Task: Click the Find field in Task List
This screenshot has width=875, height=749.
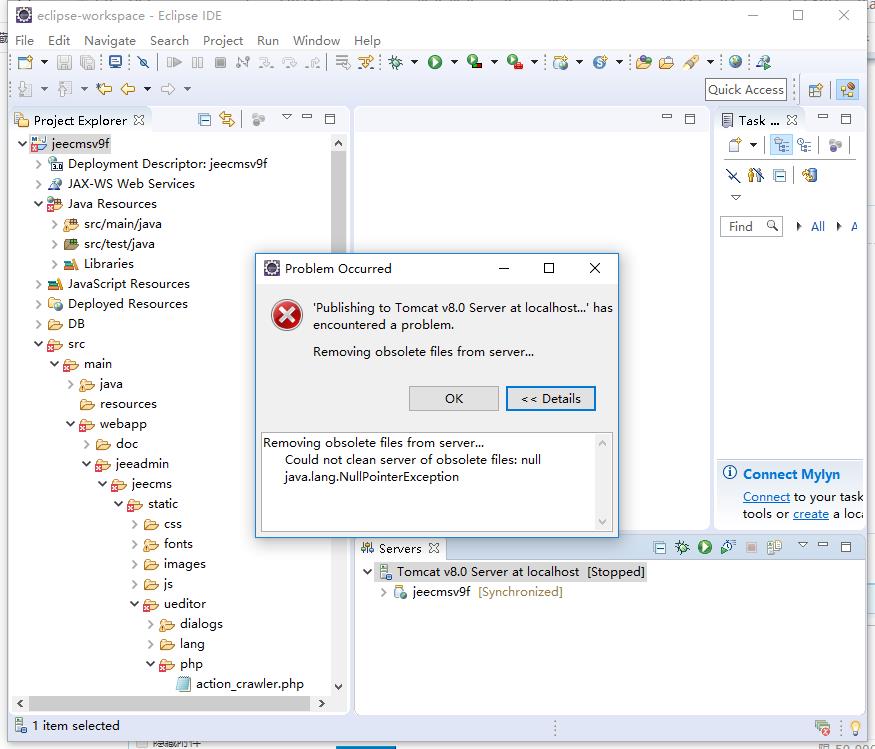Action: [x=752, y=226]
